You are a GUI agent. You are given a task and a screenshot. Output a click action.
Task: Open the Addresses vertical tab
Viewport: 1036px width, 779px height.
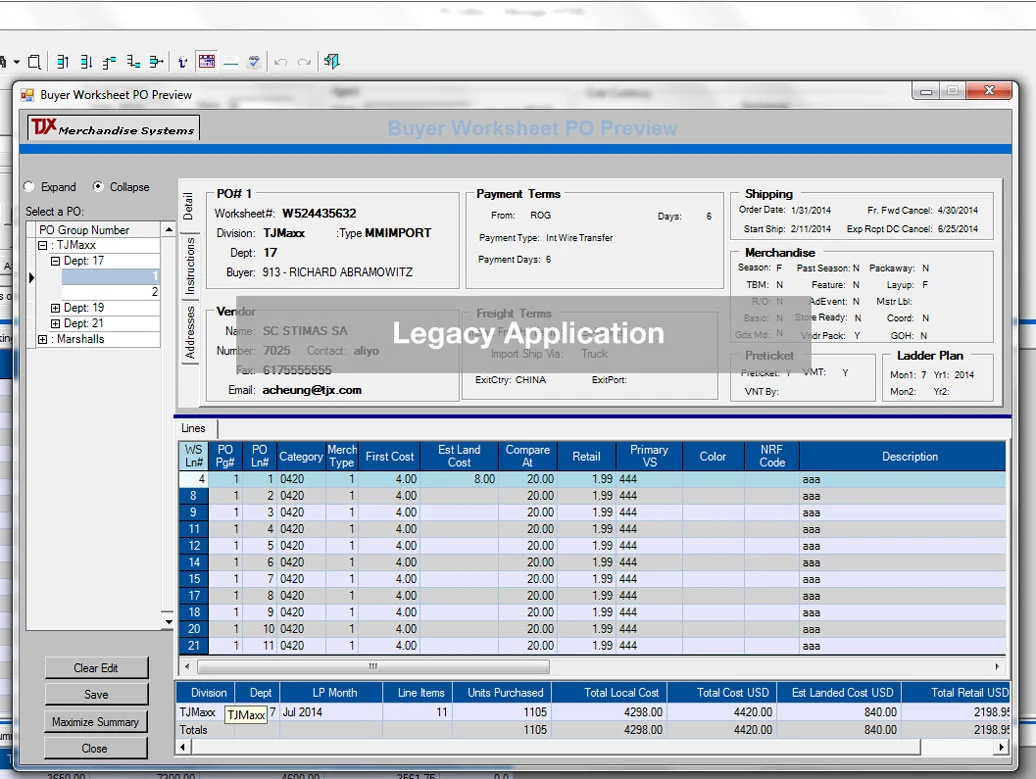190,332
